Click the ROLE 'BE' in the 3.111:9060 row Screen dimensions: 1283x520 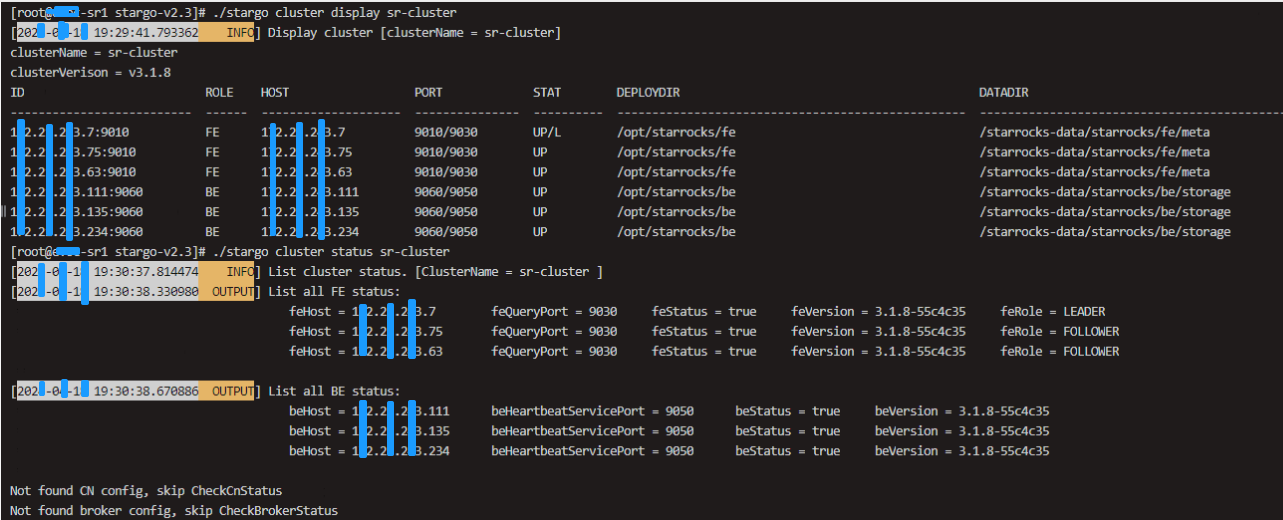(x=212, y=192)
